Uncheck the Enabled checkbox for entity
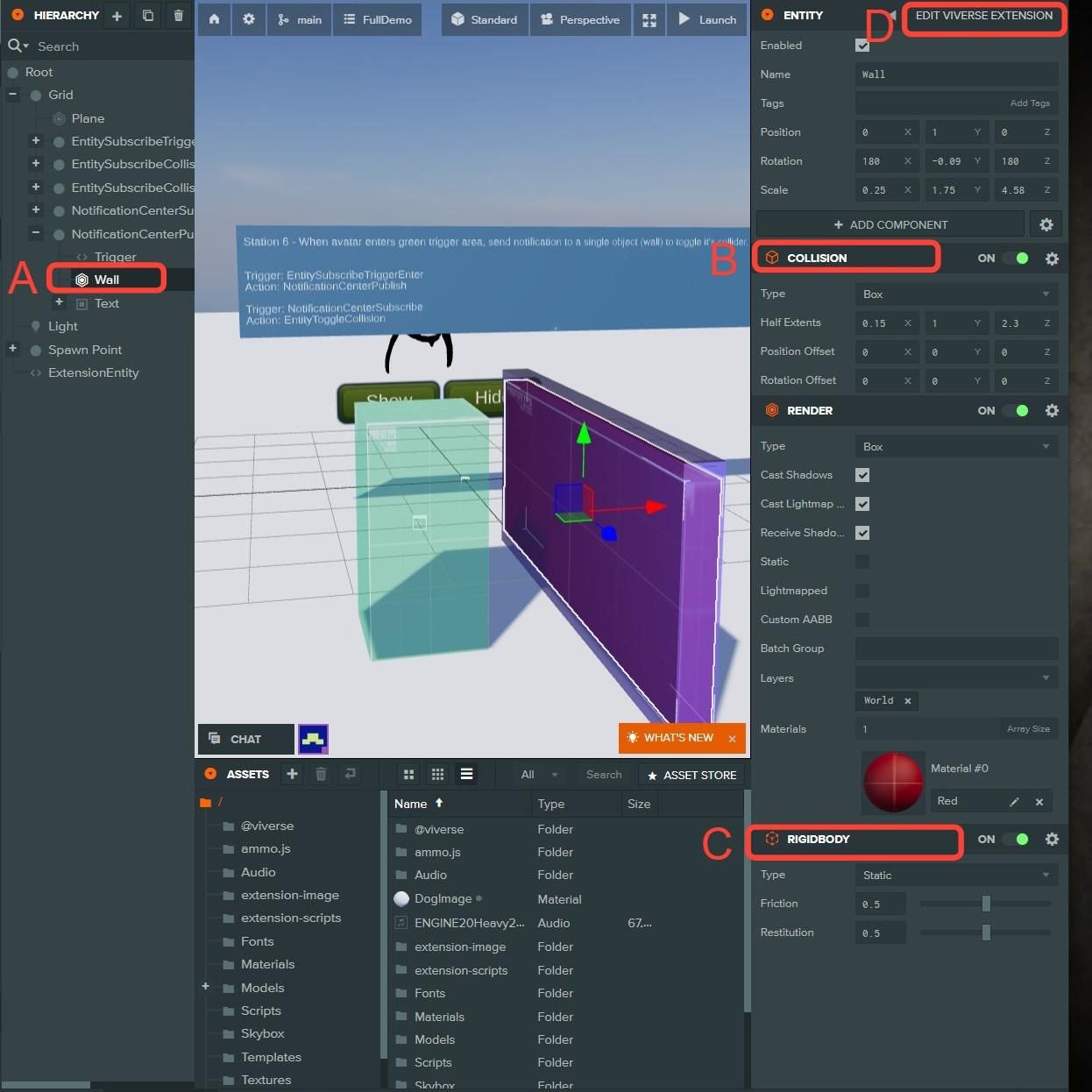 (862, 46)
